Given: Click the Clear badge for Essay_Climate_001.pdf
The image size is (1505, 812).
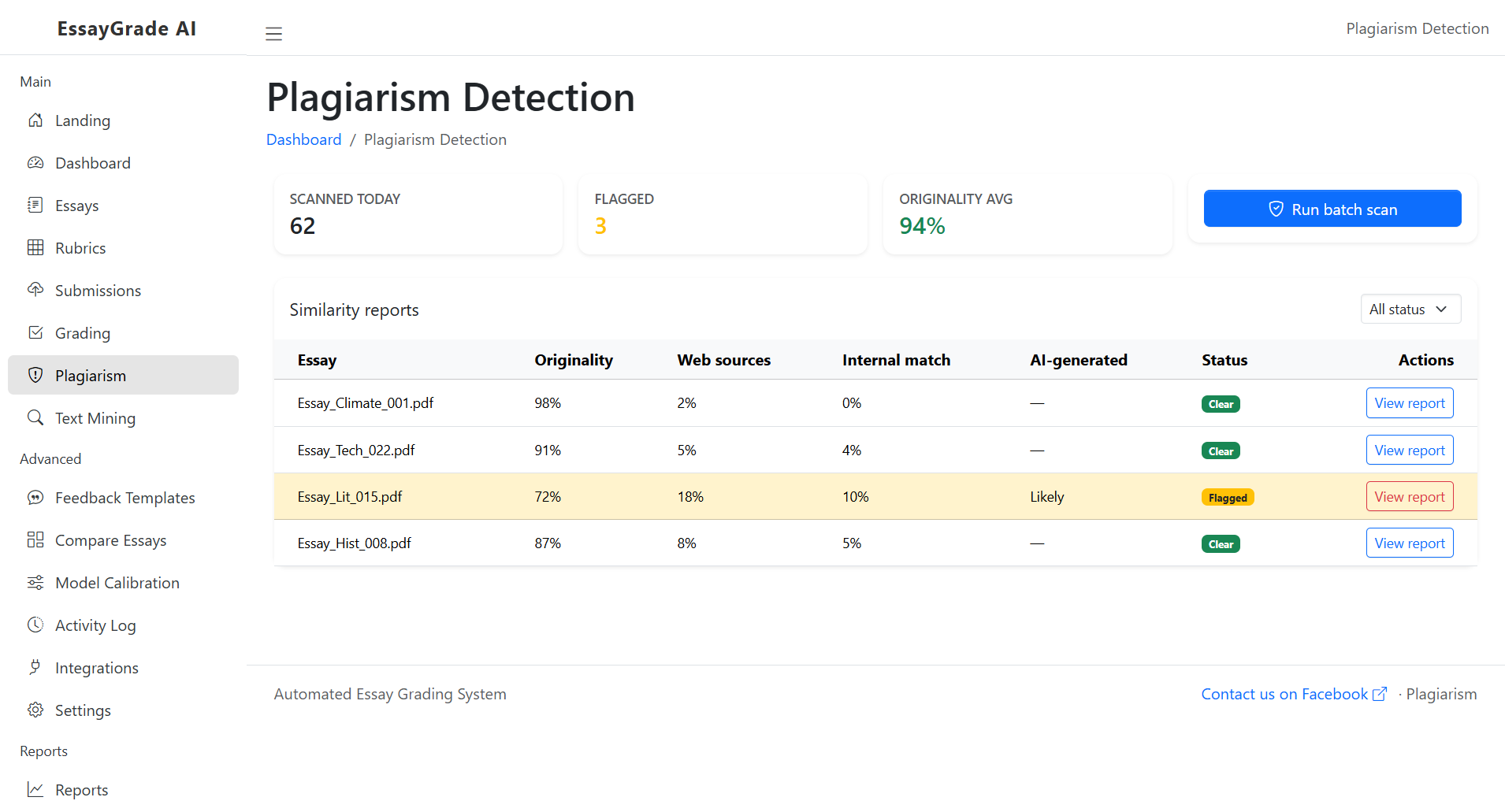Looking at the screenshot, I should click(1220, 403).
